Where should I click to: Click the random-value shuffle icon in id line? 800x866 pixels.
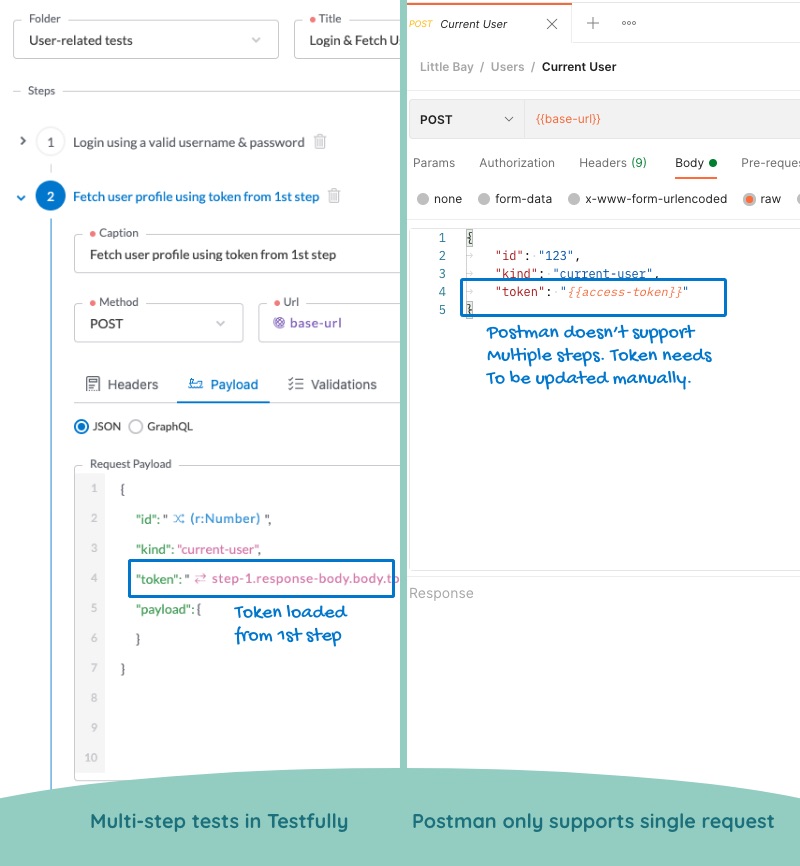tap(178, 519)
